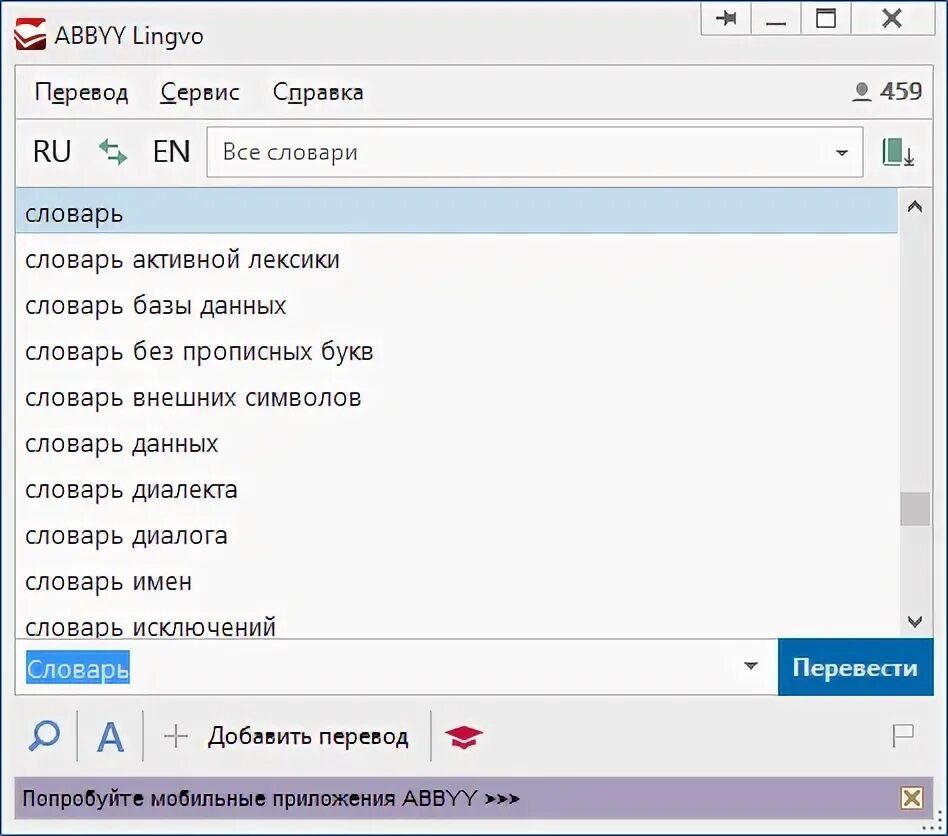Click the gray flag icon
948x836 pixels.
click(x=903, y=736)
